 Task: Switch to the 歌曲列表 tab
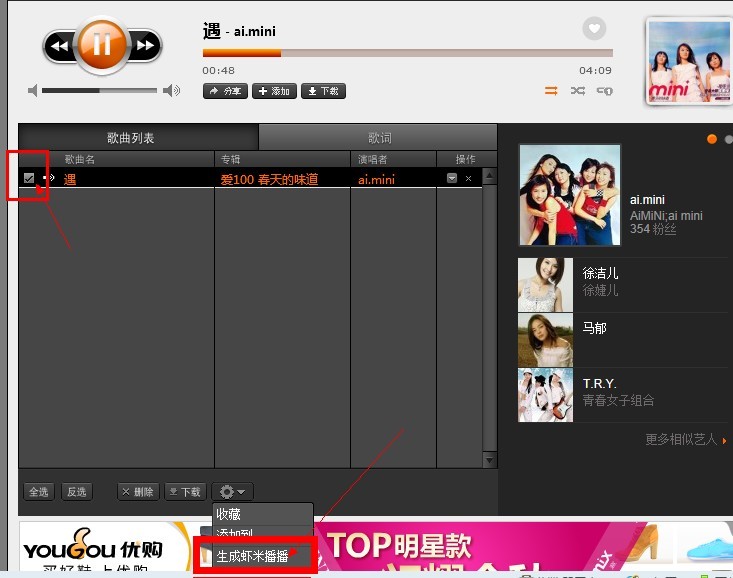click(138, 138)
